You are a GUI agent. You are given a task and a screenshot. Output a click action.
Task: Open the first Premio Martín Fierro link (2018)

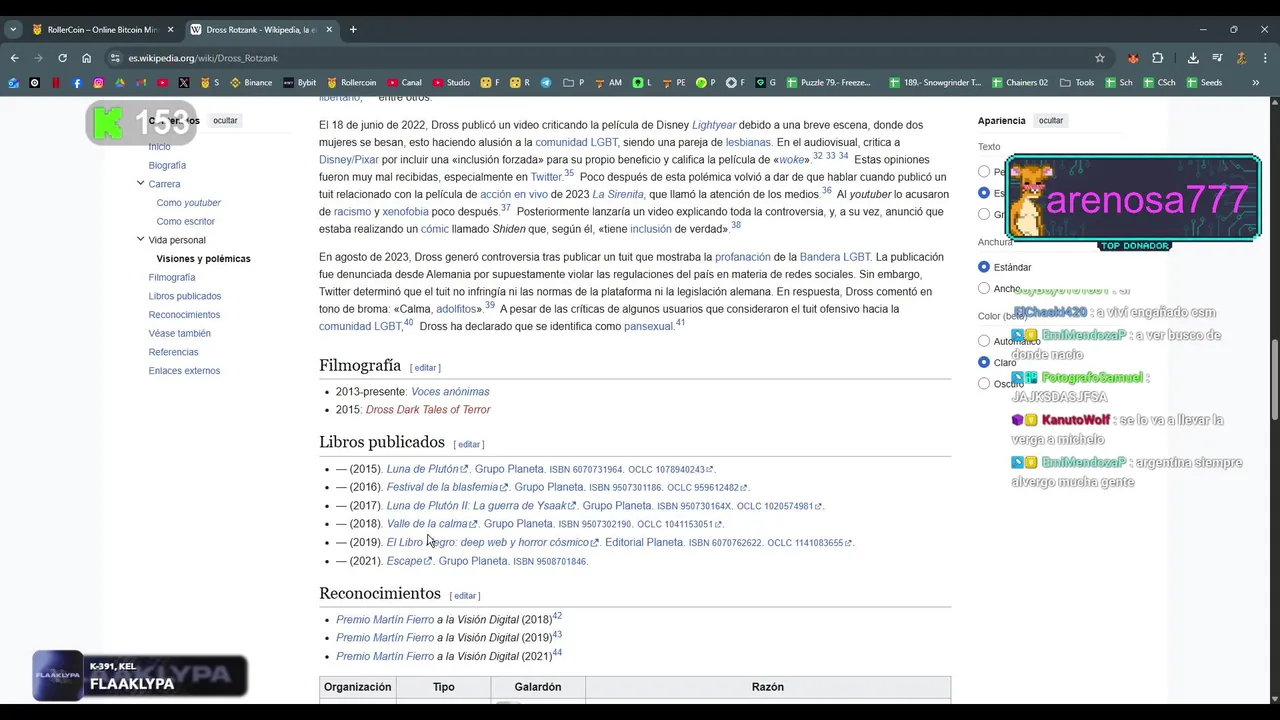pos(385,620)
